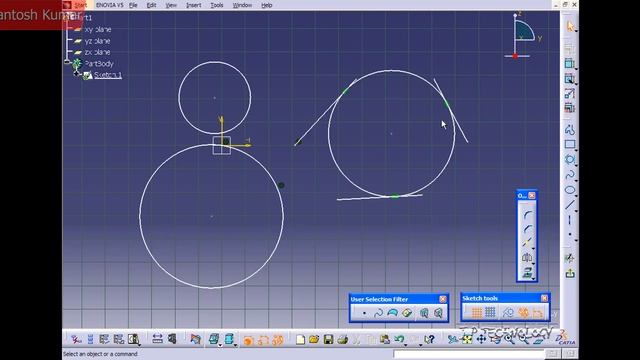Click the What's This help icon
640x360 pixels.
coord(429,339)
